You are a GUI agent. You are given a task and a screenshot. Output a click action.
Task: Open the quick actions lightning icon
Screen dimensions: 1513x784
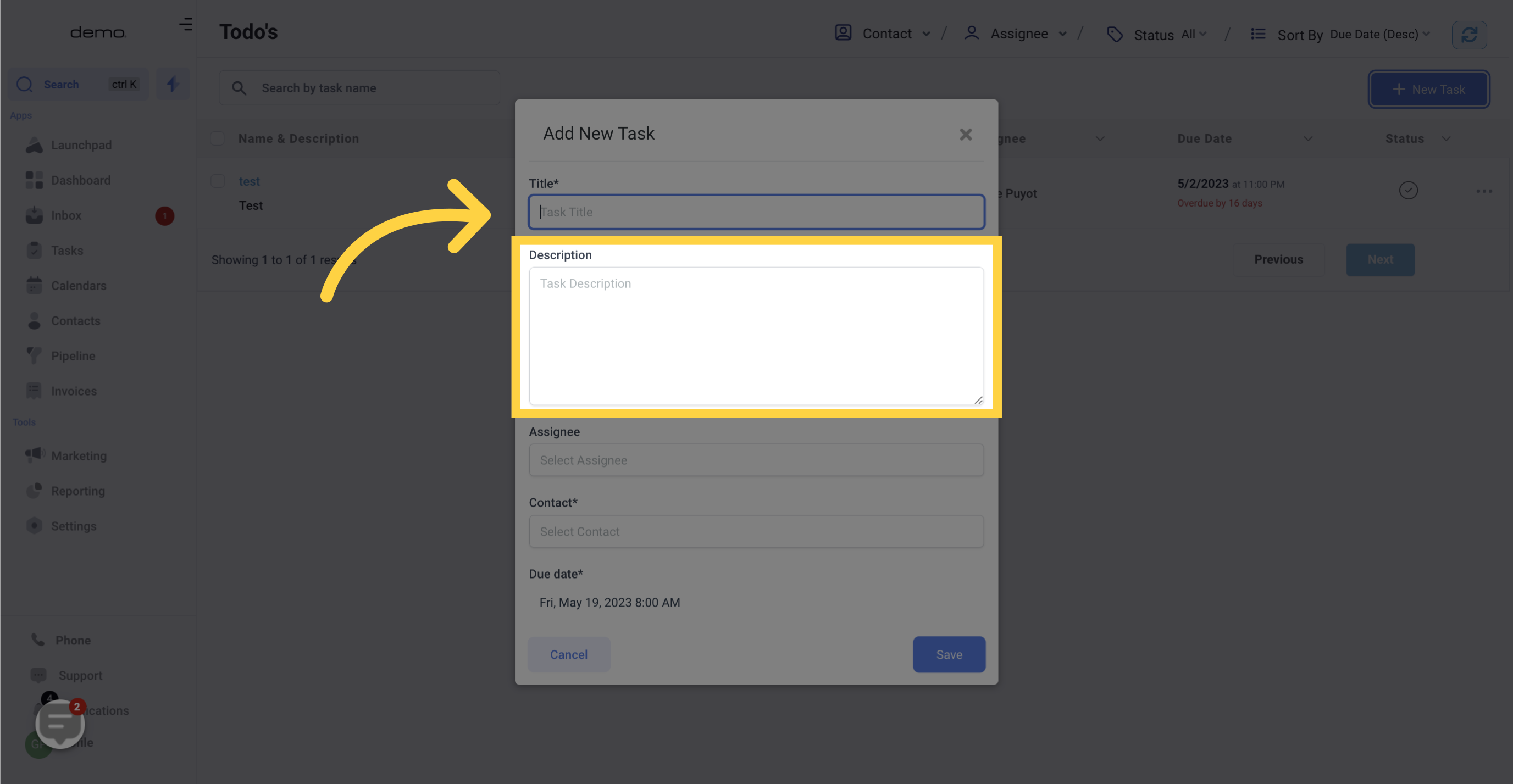(x=173, y=84)
